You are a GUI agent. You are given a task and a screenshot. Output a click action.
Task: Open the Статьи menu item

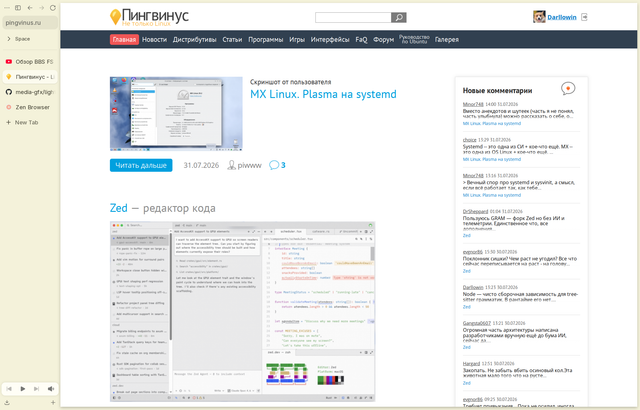pyautogui.click(x=232, y=40)
